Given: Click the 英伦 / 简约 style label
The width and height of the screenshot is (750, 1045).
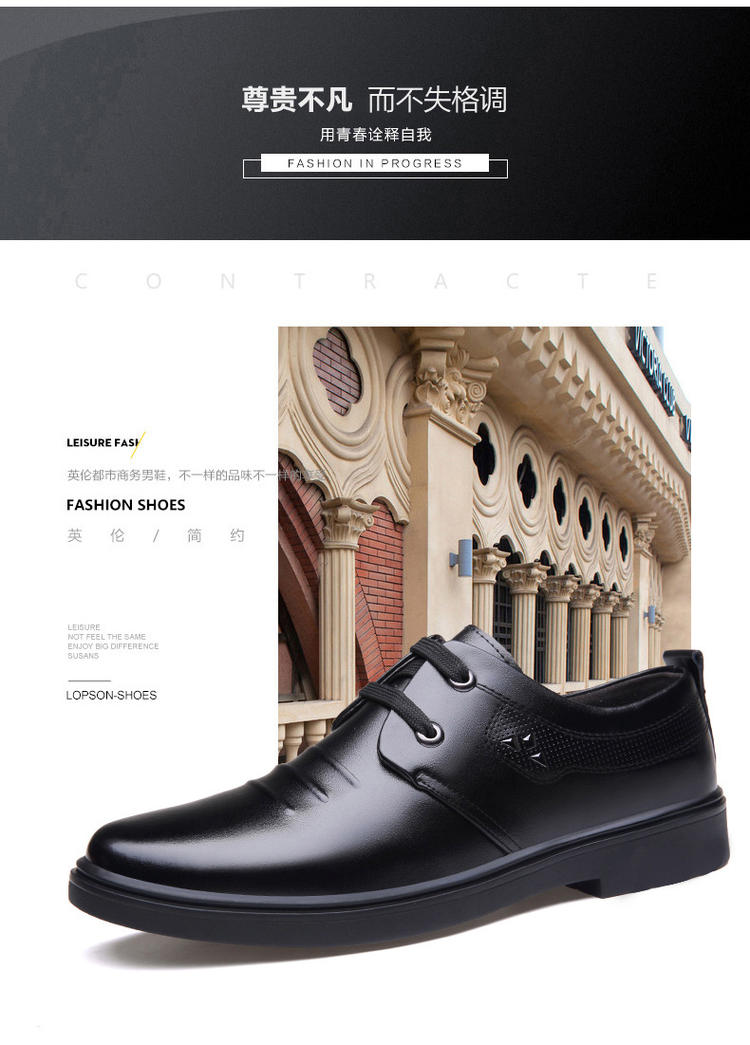Looking at the screenshot, I should (156, 536).
